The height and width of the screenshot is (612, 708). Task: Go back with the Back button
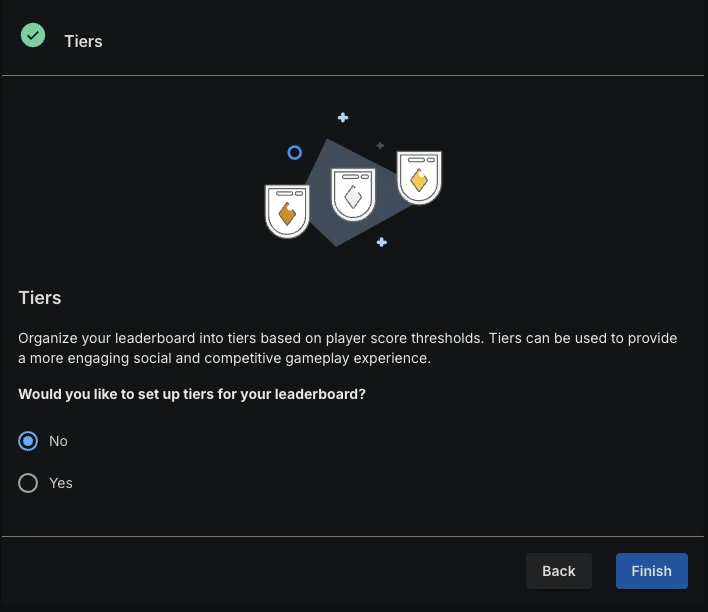(559, 571)
